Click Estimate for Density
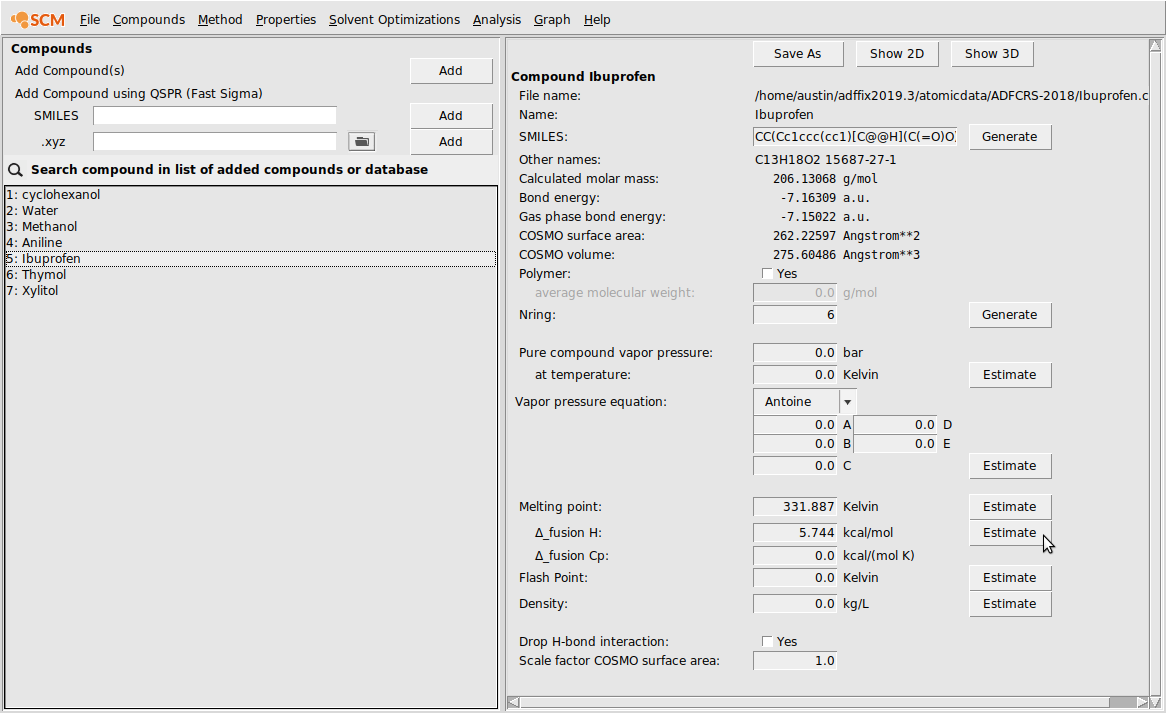Screen dimensions: 1166x713 point(1009,604)
